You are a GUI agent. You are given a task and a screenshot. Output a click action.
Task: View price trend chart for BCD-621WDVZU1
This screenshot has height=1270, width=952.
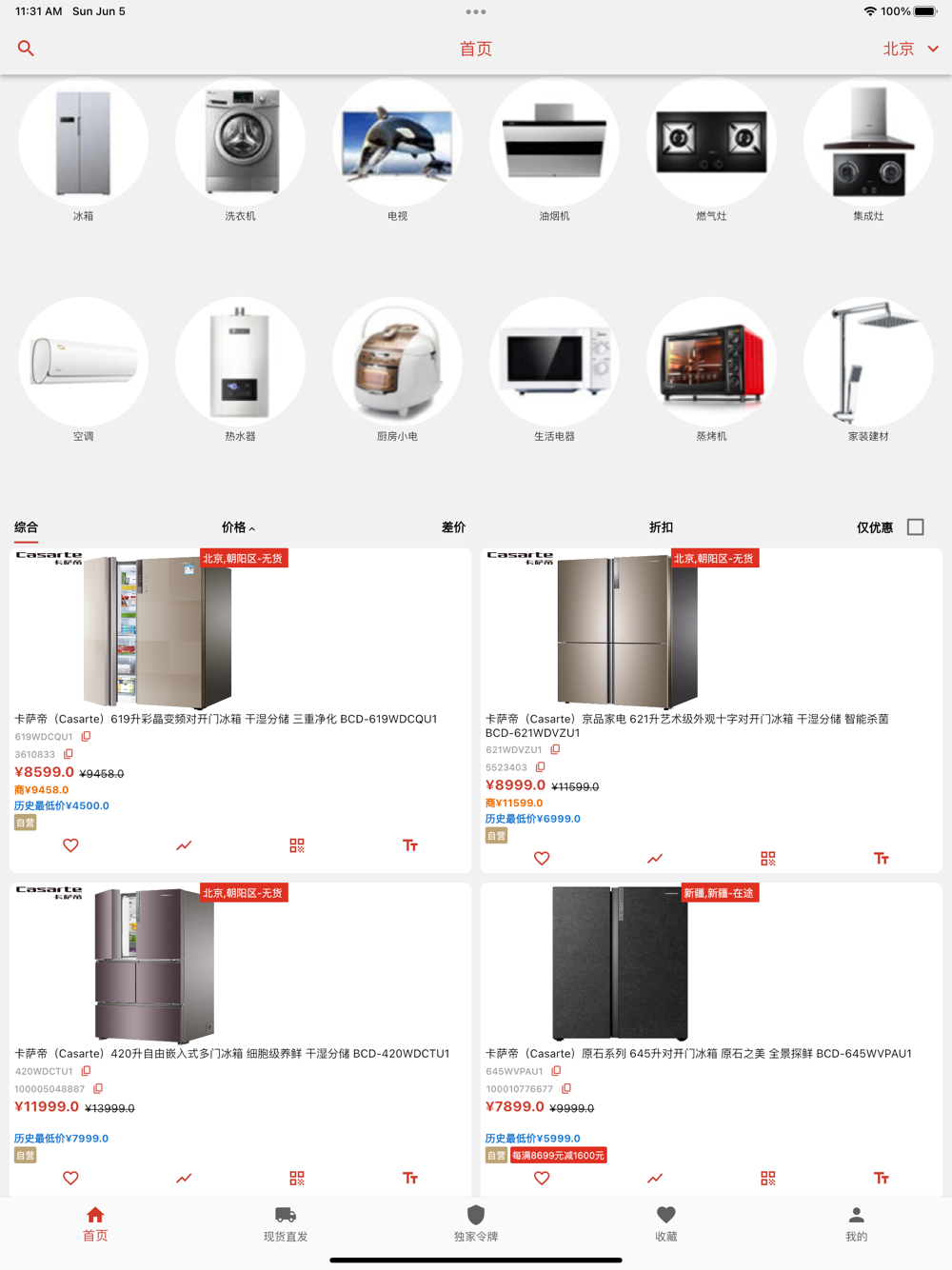tap(655, 859)
